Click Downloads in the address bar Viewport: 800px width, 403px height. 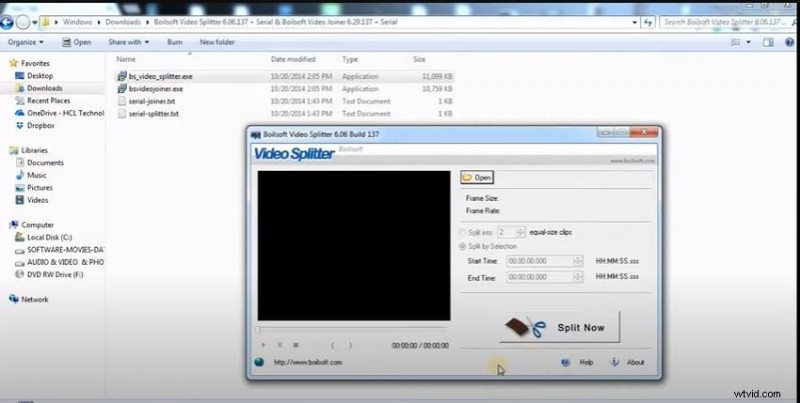coord(123,22)
